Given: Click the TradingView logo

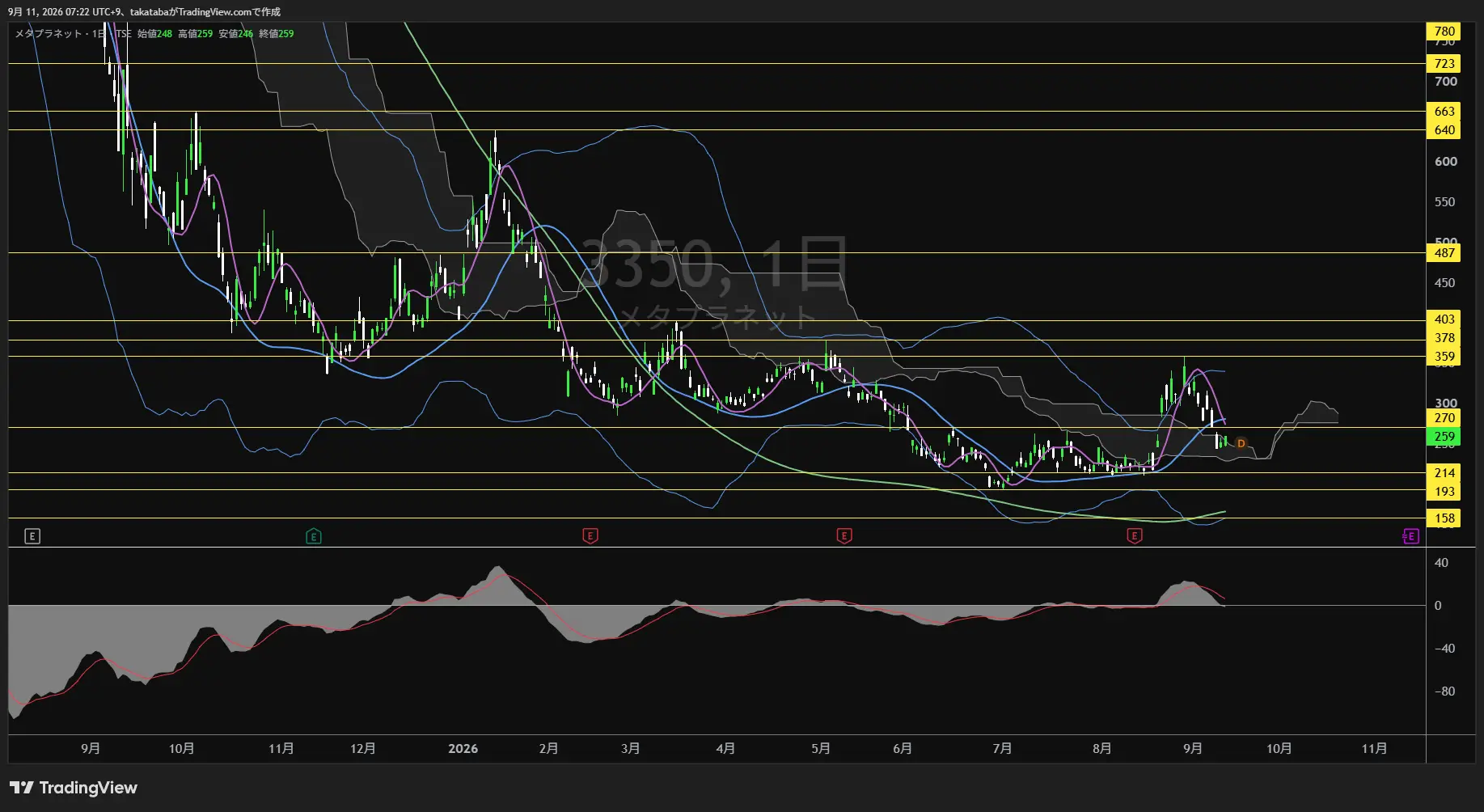Looking at the screenshot, I should (74, 788).
